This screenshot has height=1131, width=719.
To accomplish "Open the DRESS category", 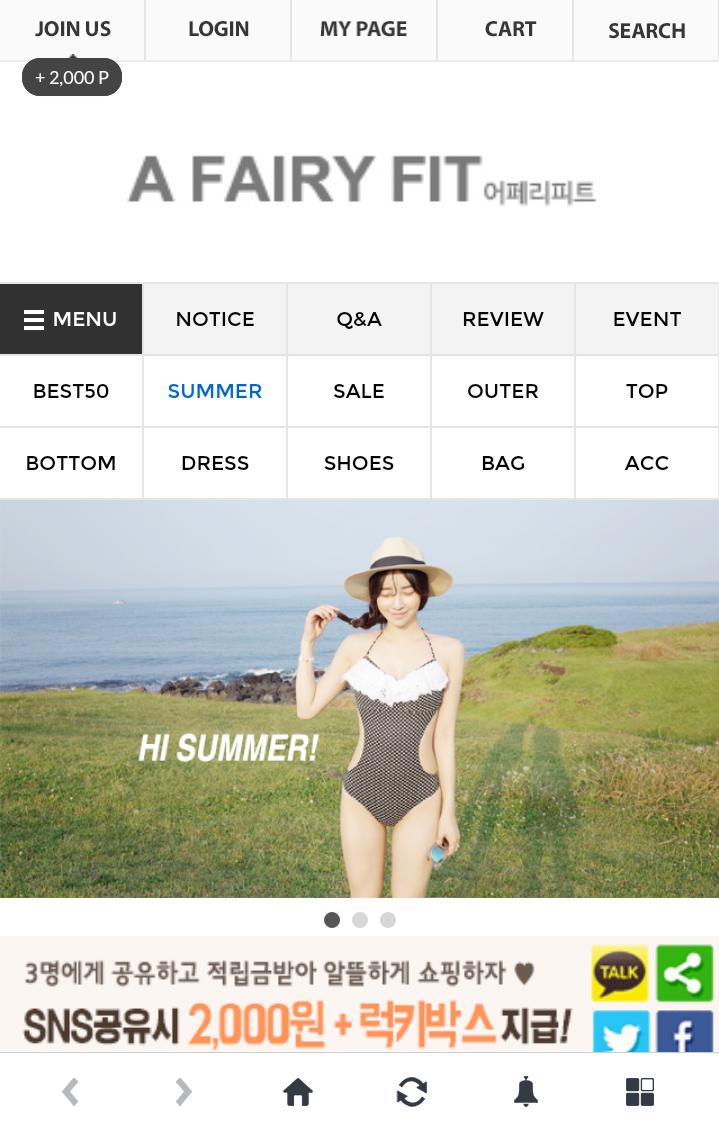I will (x=215, y=463).
